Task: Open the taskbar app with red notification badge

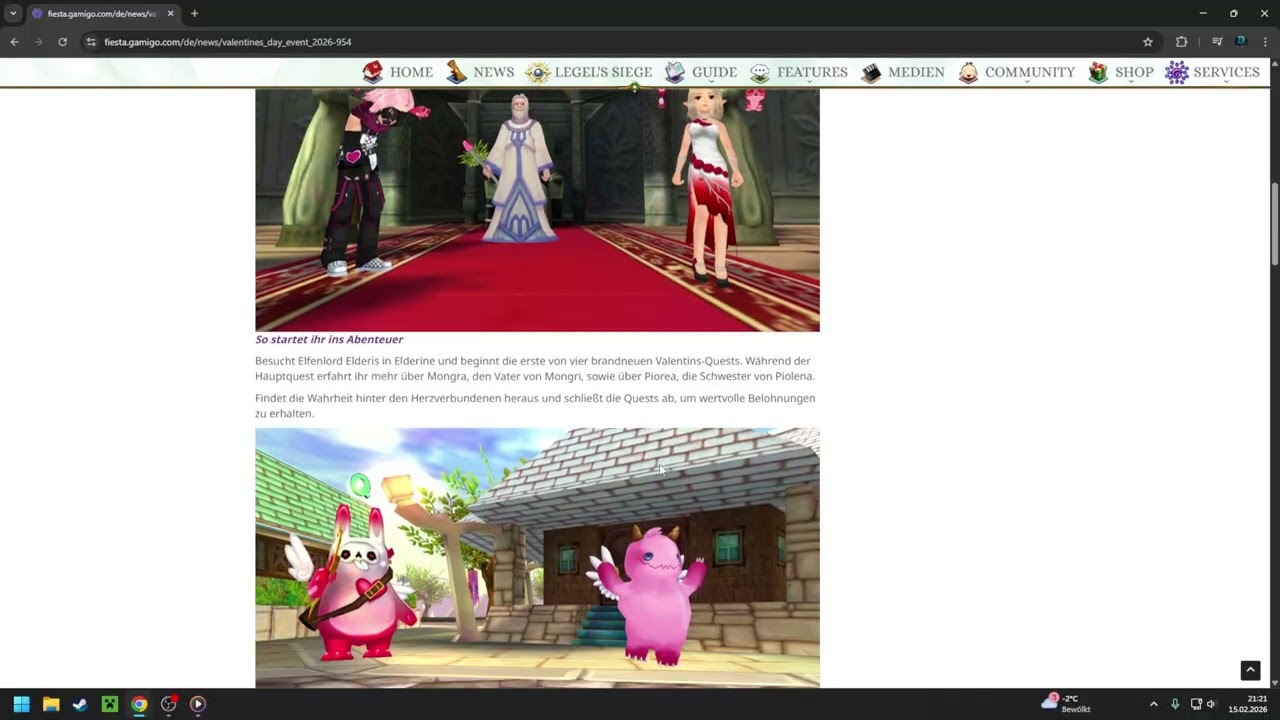Action: pos(169,704)
